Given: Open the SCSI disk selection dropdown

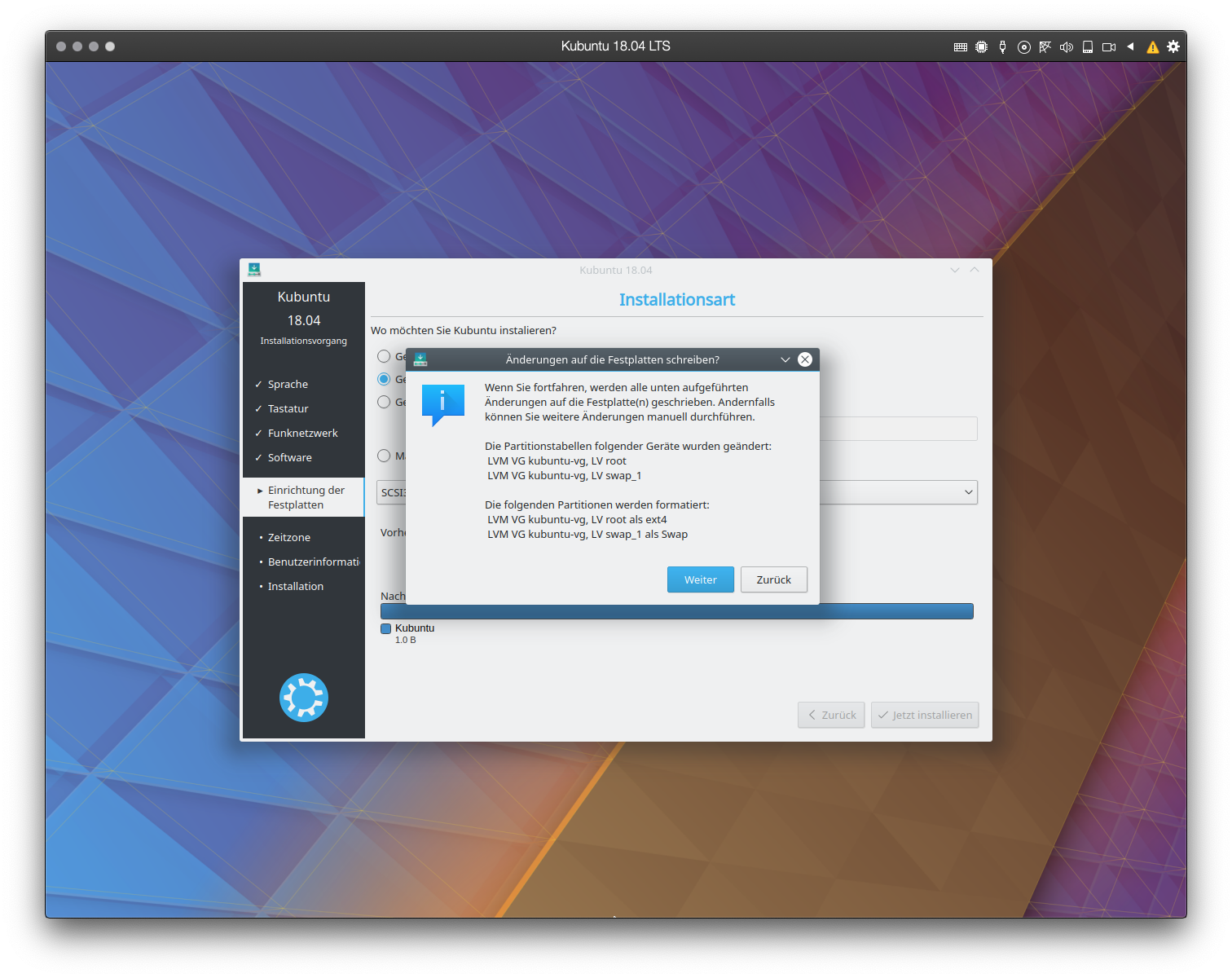Looking at the screenshot, I should [969, 492].
